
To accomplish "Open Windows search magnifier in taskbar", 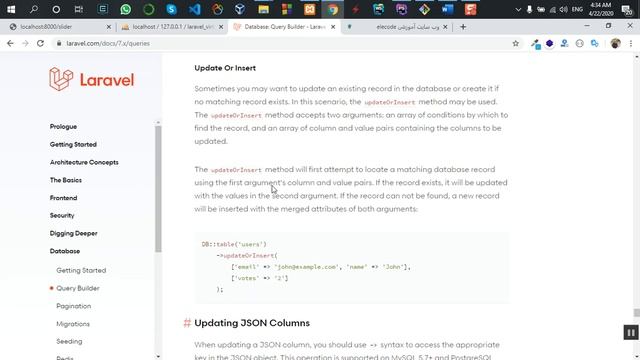I will click(34, 9).
